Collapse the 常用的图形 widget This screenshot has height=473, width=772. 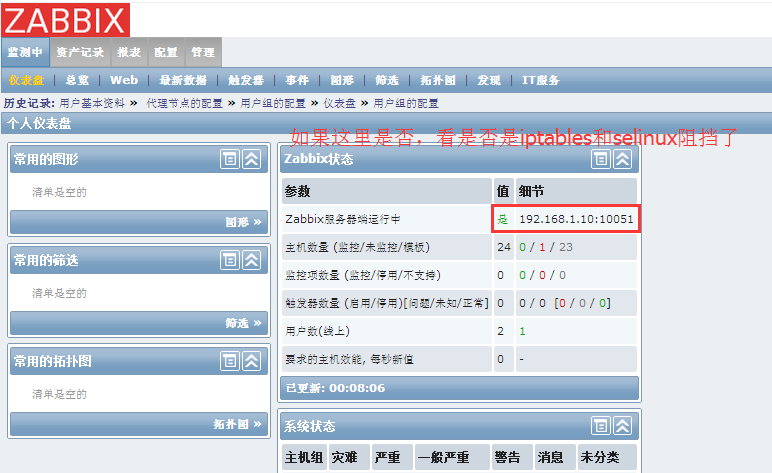(x=252, y=159)
